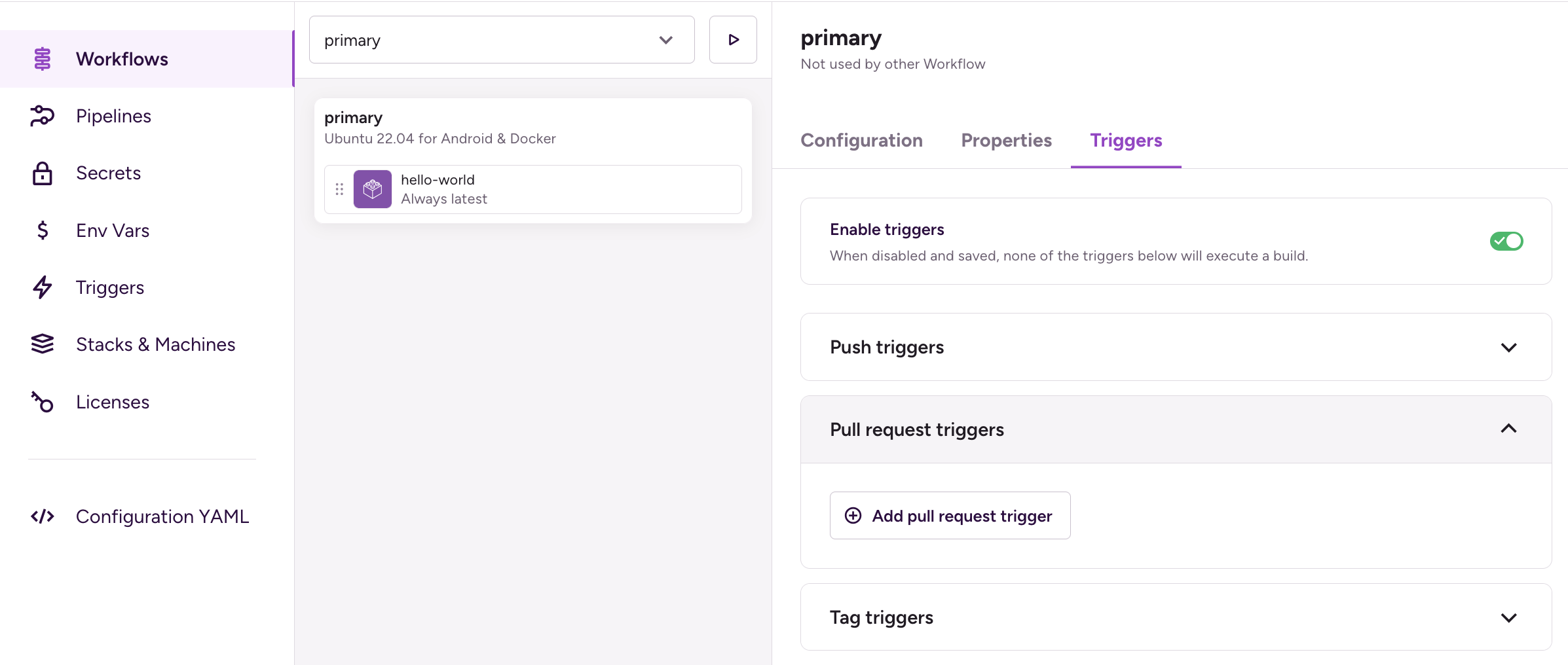Collapse the Pull request triggers section
The image size is (1568, 665).
[x=1176, y=429]
